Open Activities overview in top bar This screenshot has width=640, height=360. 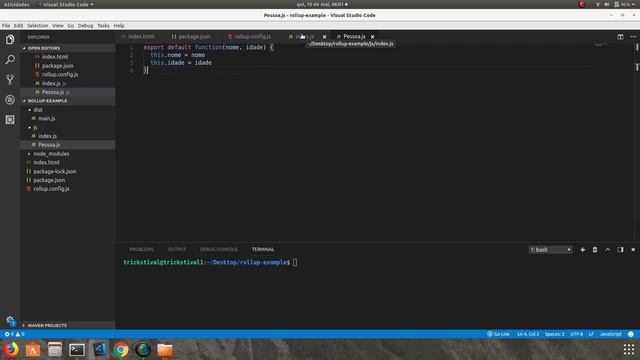pyautogui.click(x=16, y=4)
